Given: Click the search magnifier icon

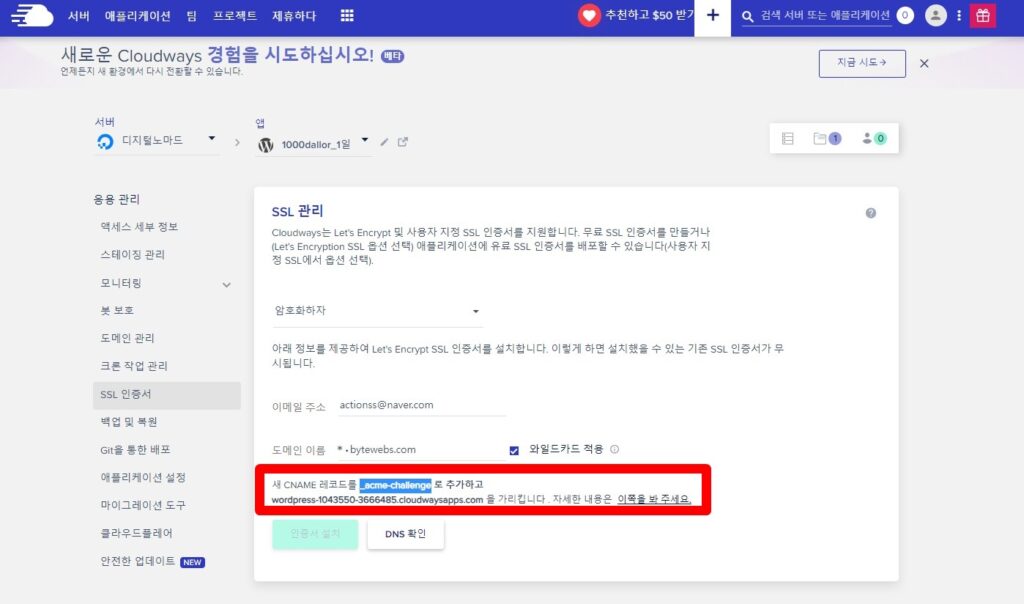Looking at the screenshot, I should 748,16.
